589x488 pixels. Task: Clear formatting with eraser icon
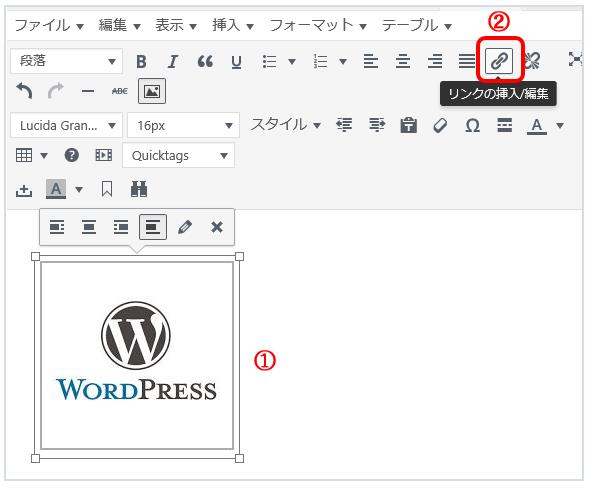coord(440,125)
